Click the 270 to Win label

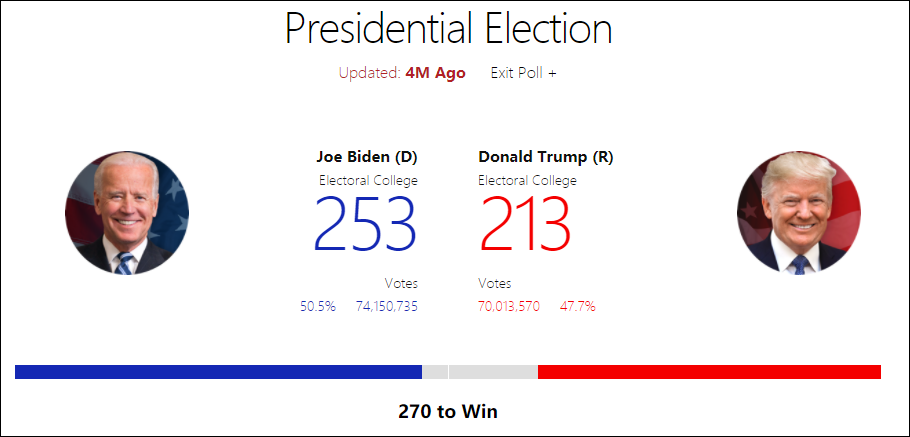pyautogui.click(x=448, y=411)
